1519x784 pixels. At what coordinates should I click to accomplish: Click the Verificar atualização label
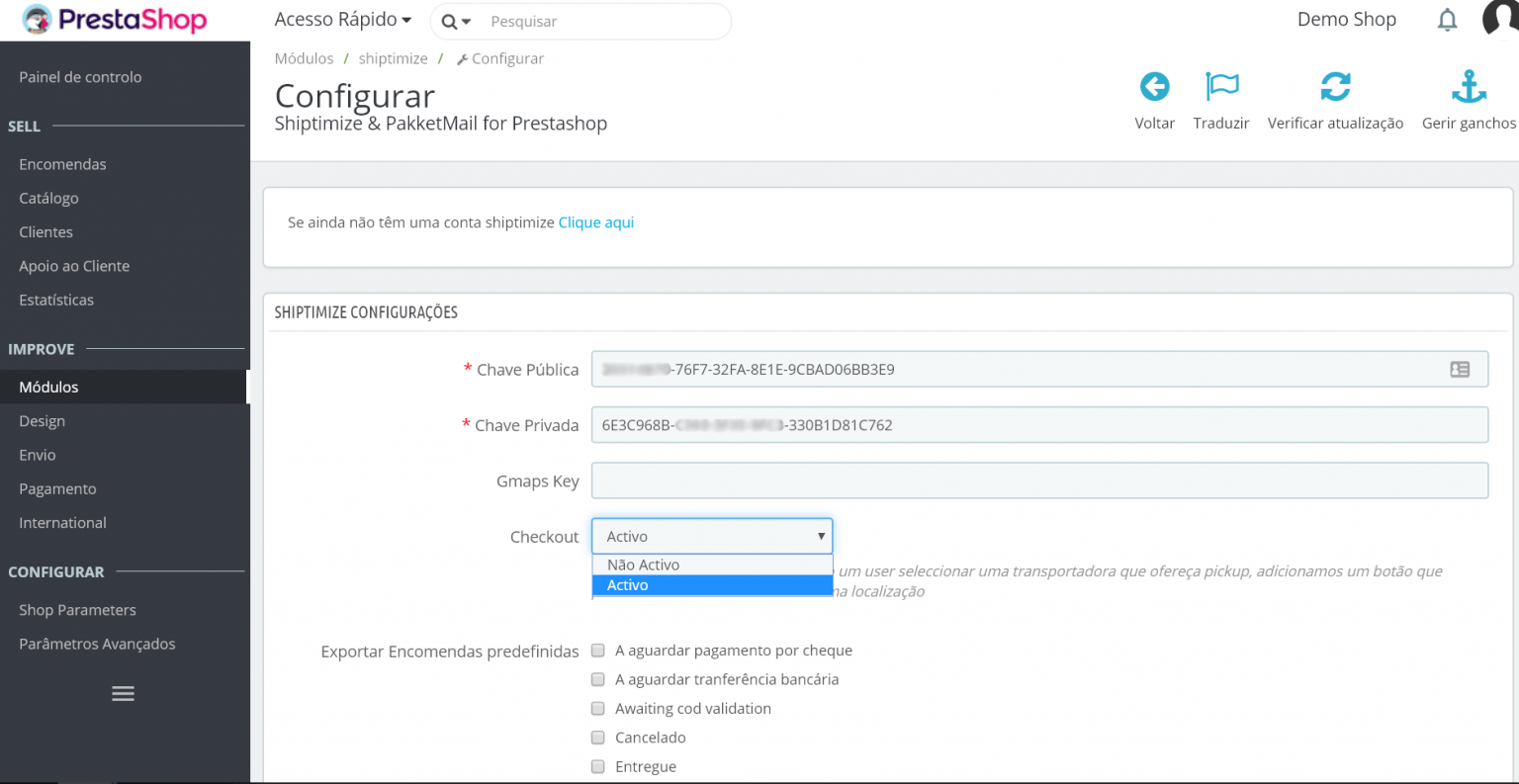(1335, 124)
